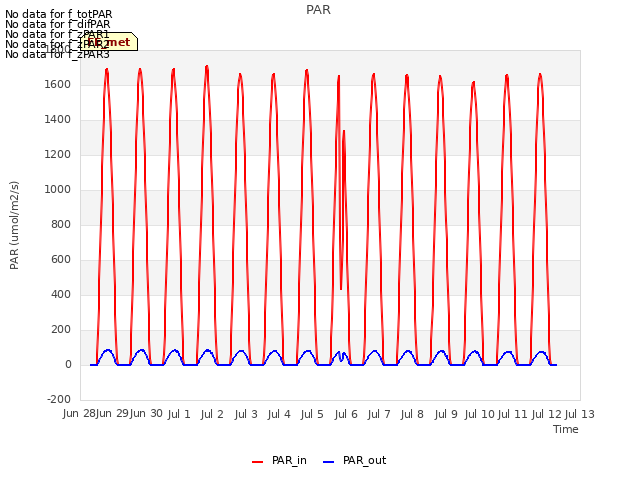Click the x-axis label Time
640x480 pixels.
click(x=566, y=429)
